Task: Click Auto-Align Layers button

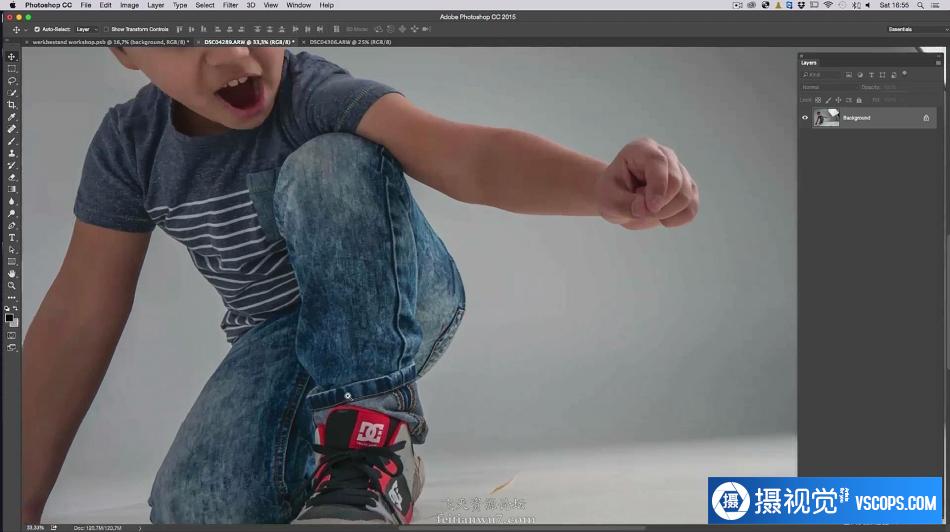Action: coord(336,29)
